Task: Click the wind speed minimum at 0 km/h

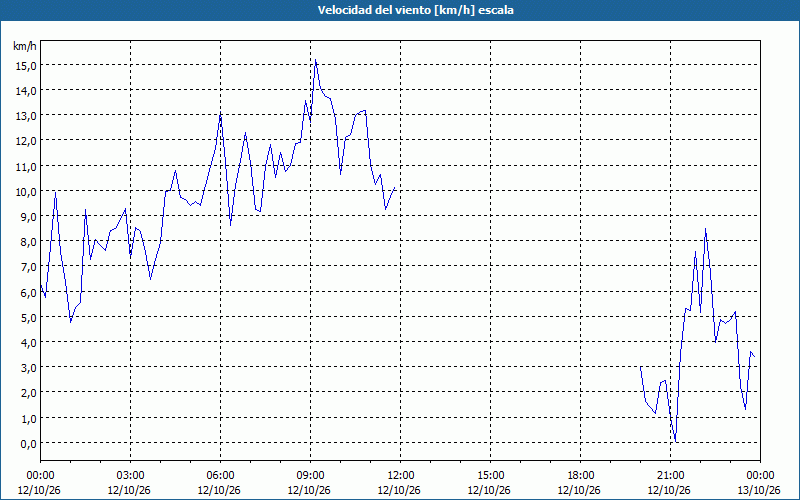Action: click(676, 441)
